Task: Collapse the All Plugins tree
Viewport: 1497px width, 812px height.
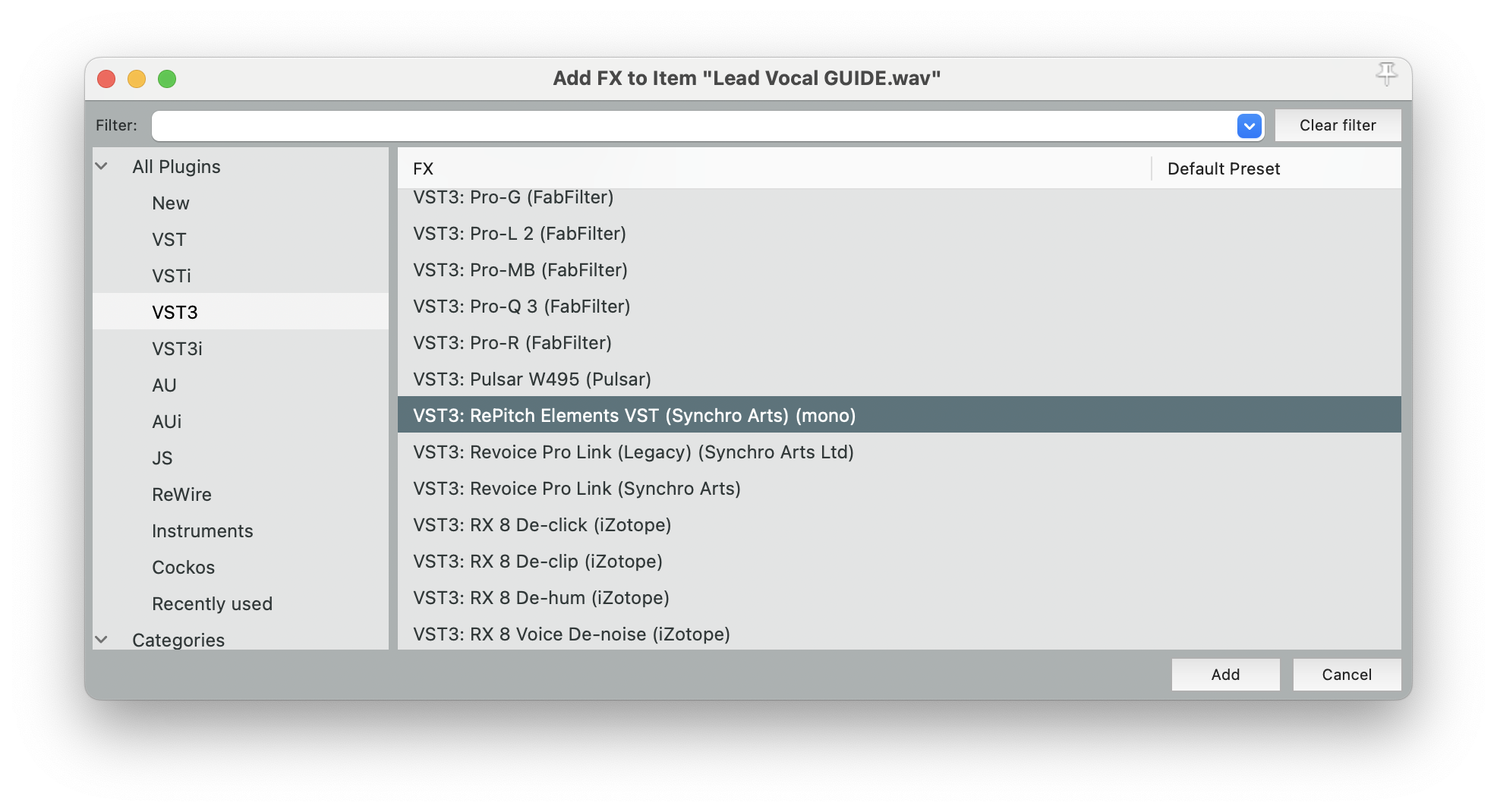Action: point(101,166)
